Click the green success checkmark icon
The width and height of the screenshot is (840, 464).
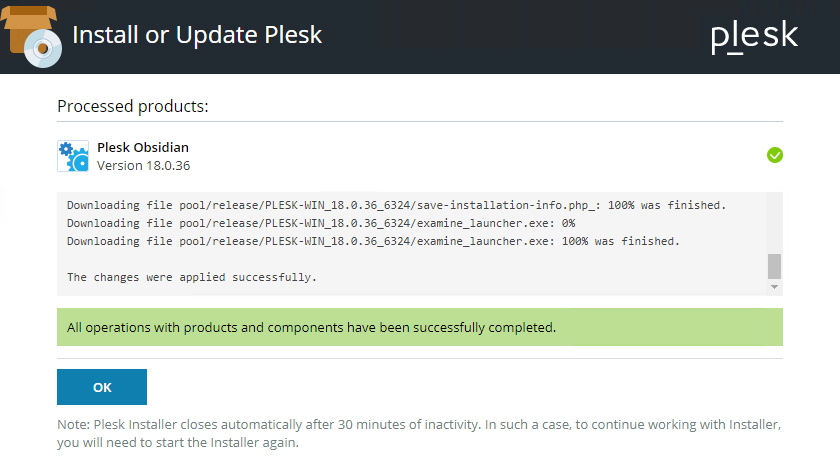click(774, 155)
